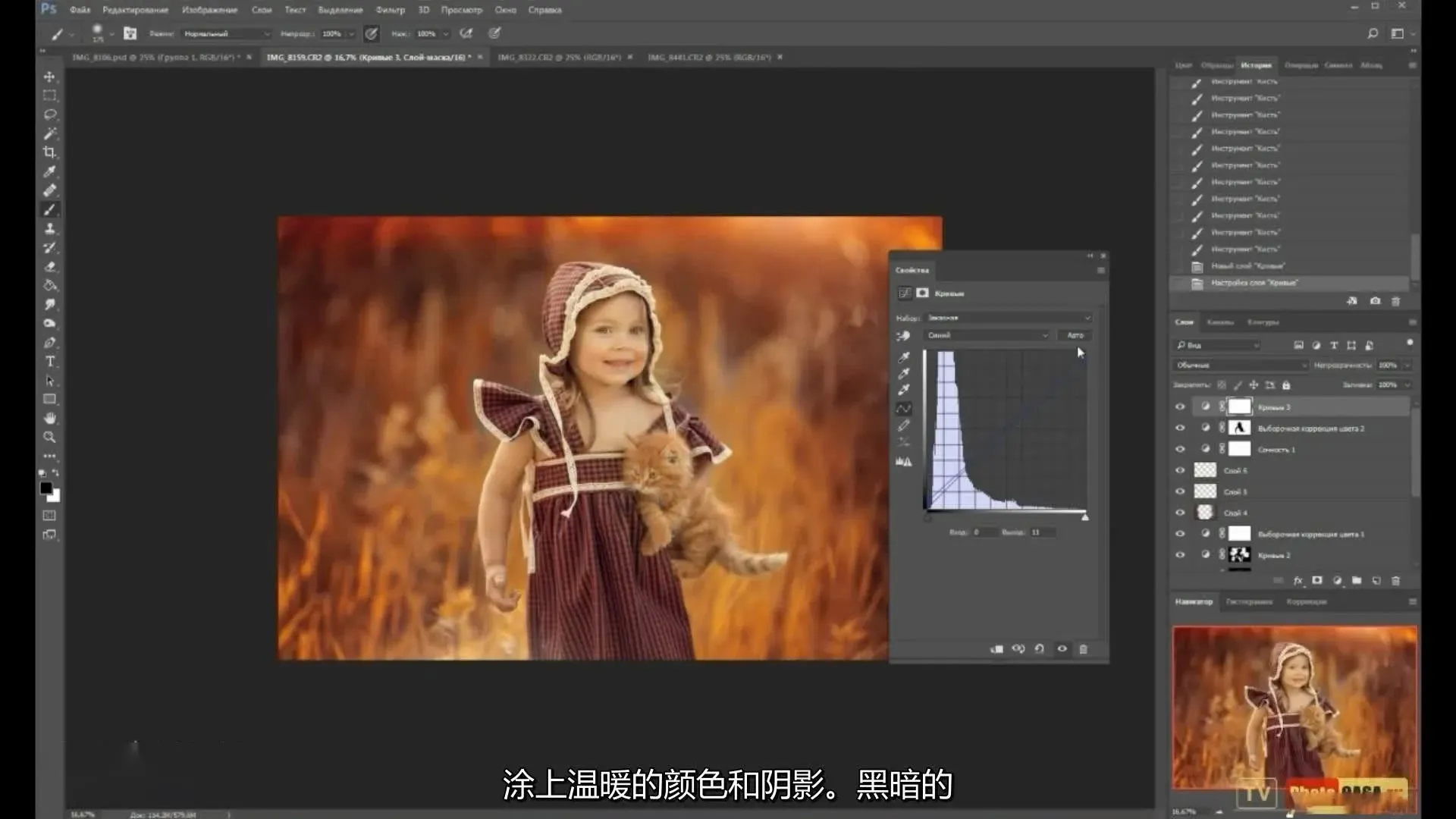Click the pencil draw-curve icon in Properties
This screenshot has width=1456, height=819.
[x=904, y=425]
